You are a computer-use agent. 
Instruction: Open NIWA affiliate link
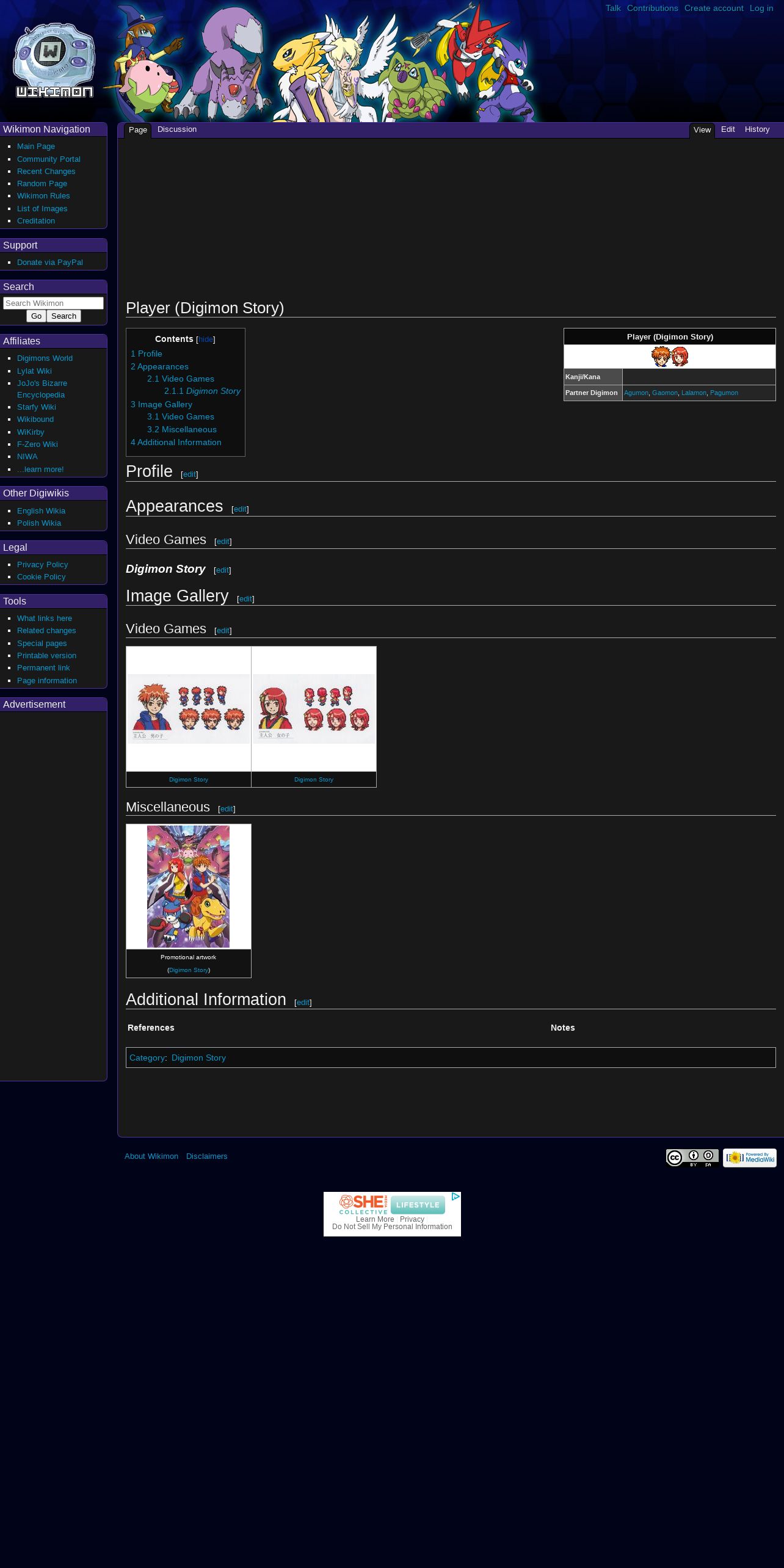click(27, 457)
